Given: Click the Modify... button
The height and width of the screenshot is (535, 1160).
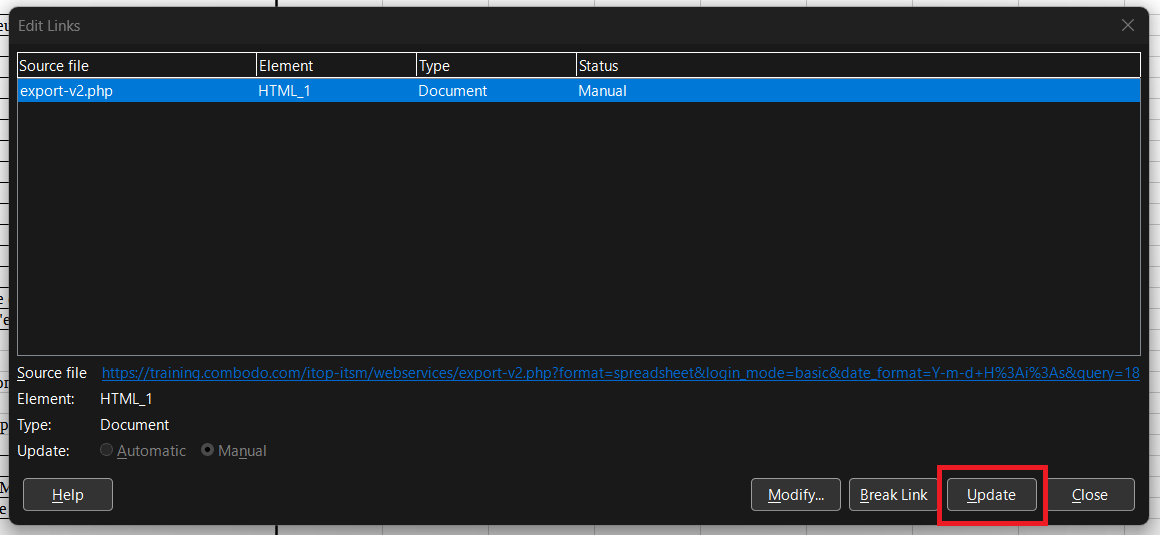Looking at the screenshot, I should (x=796, y=495).
